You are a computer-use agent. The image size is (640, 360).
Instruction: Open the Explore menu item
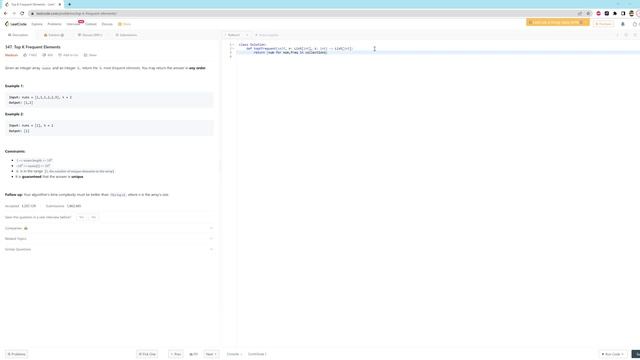click(37, 24)
